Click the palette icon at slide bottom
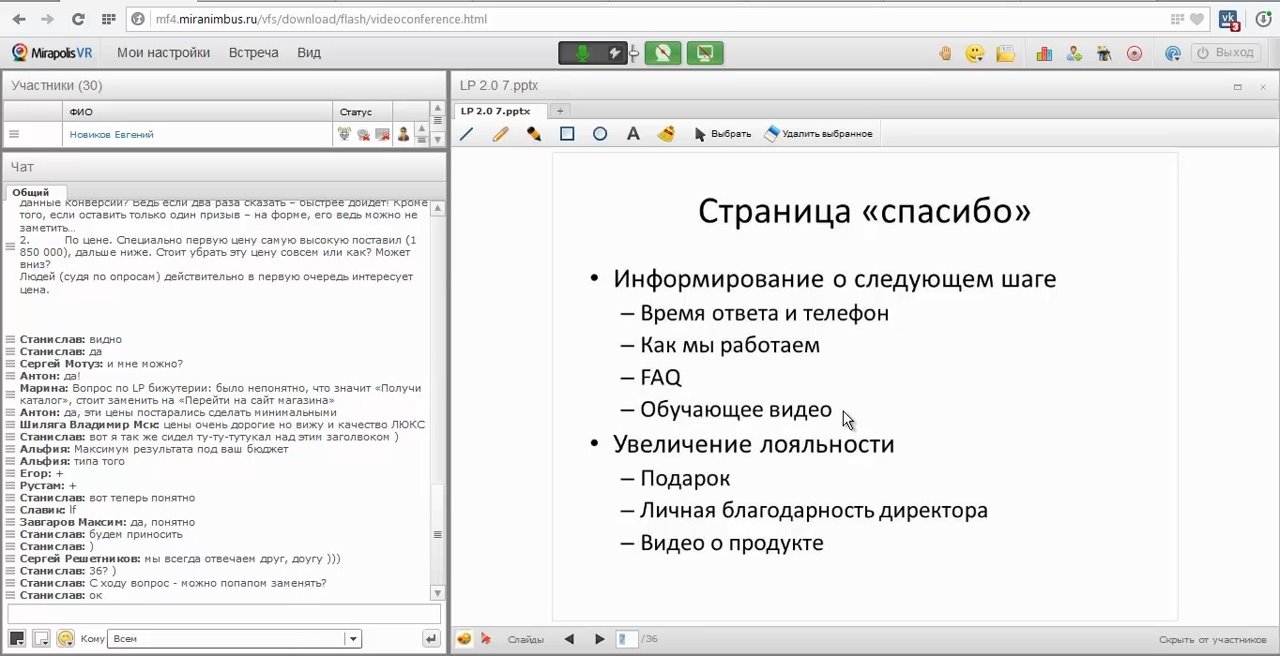Screen dimensions: 1280x656 [464, 639]
